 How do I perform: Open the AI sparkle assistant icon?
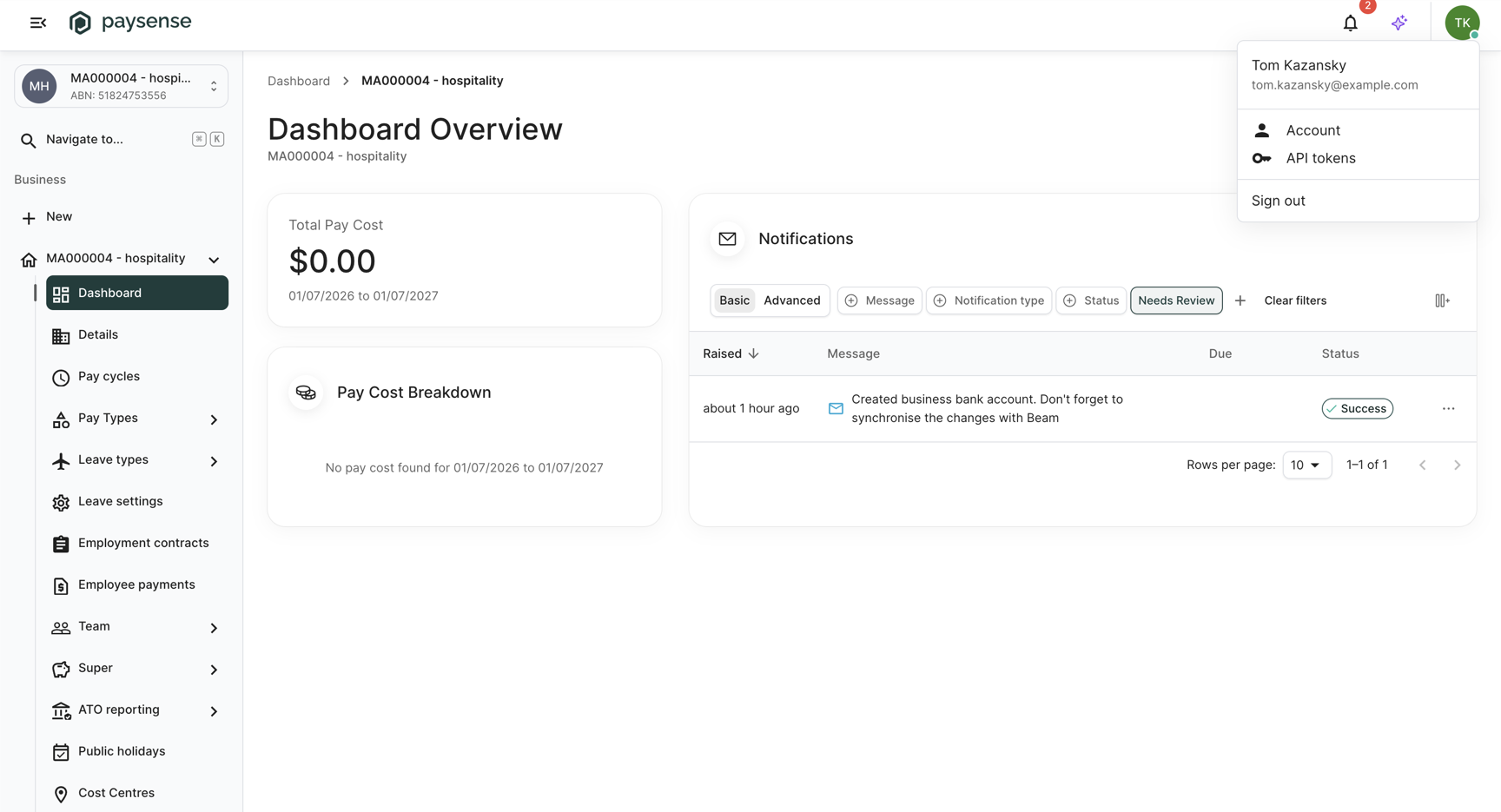tap(1399, 23)
